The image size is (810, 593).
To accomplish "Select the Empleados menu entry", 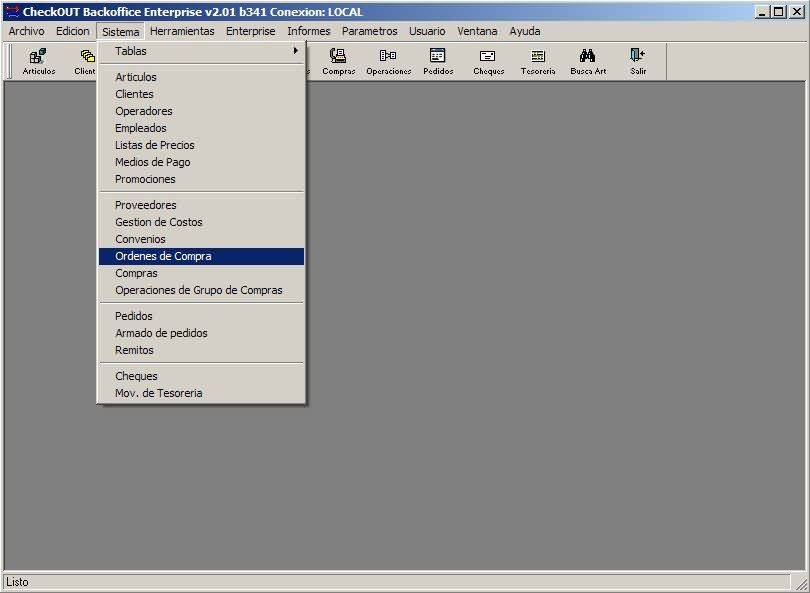I will (x=201, y=128).
